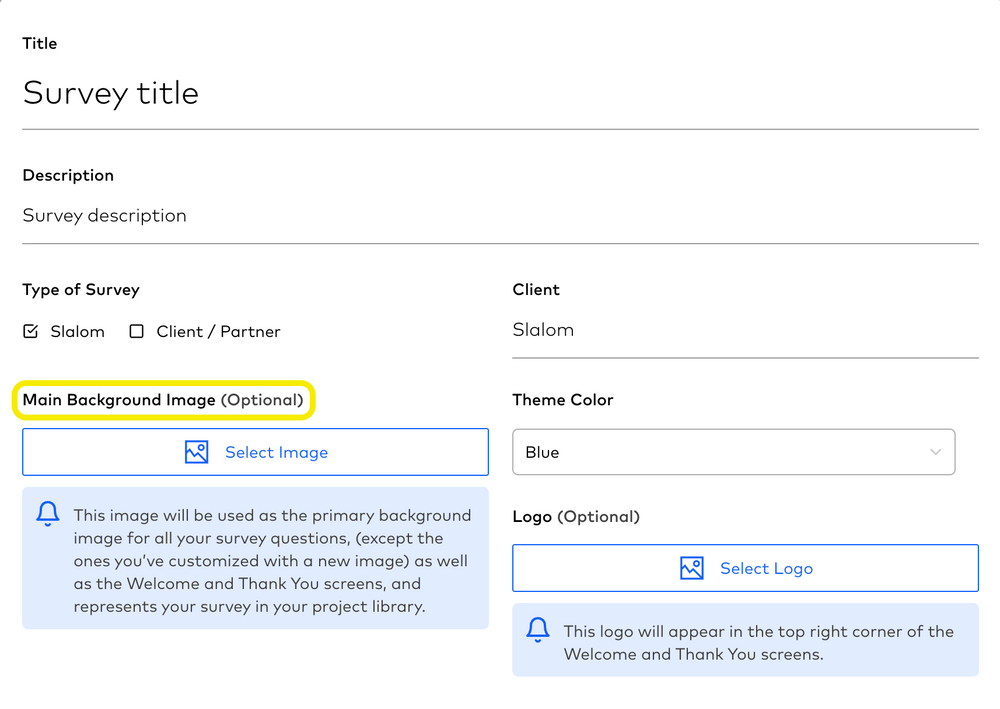Click the bell icon beside background image note

(47, 513)
